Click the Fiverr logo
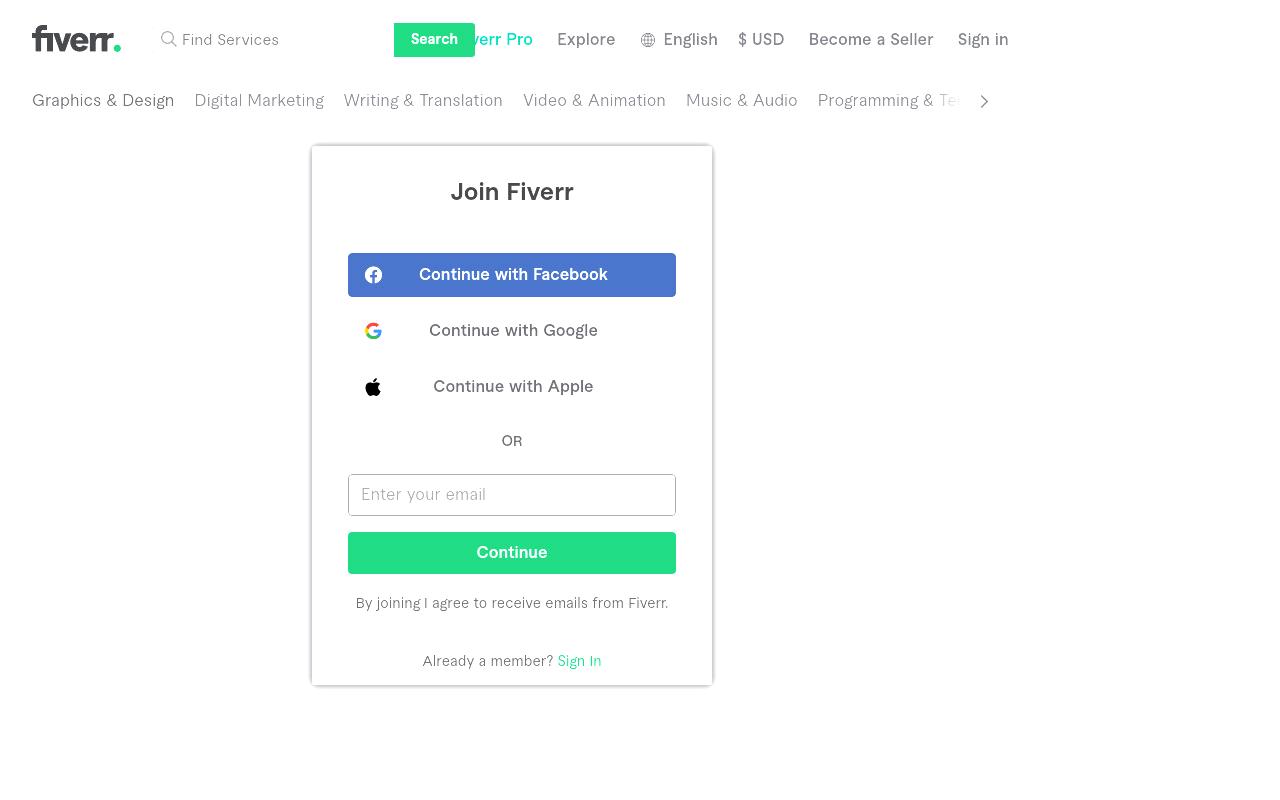Image resolution: width=1280 pixels, height=800 pixels. [x=76, y=39]
